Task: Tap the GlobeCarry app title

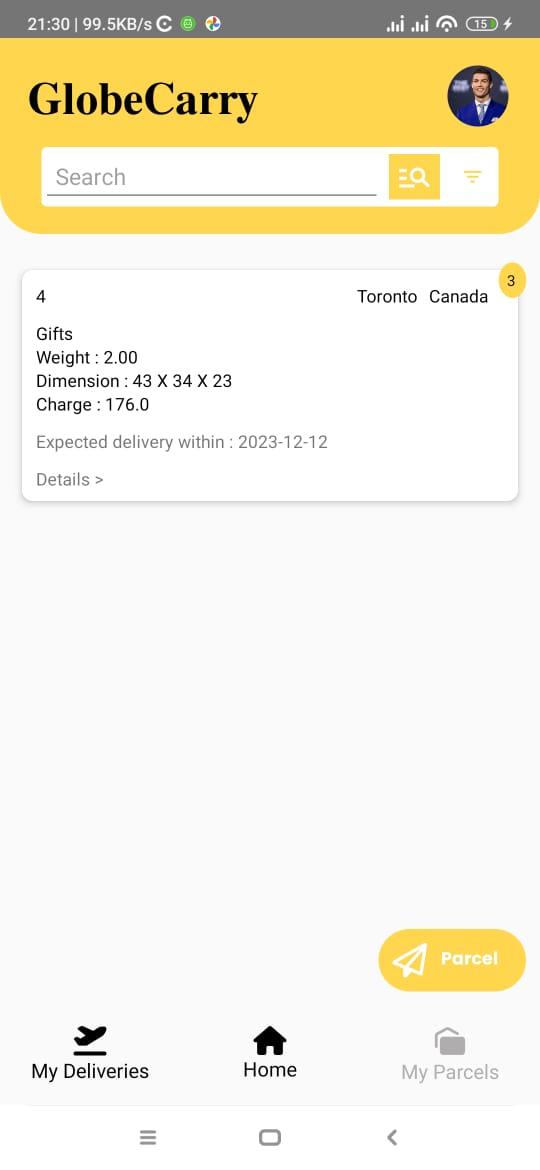Action: 143,100
